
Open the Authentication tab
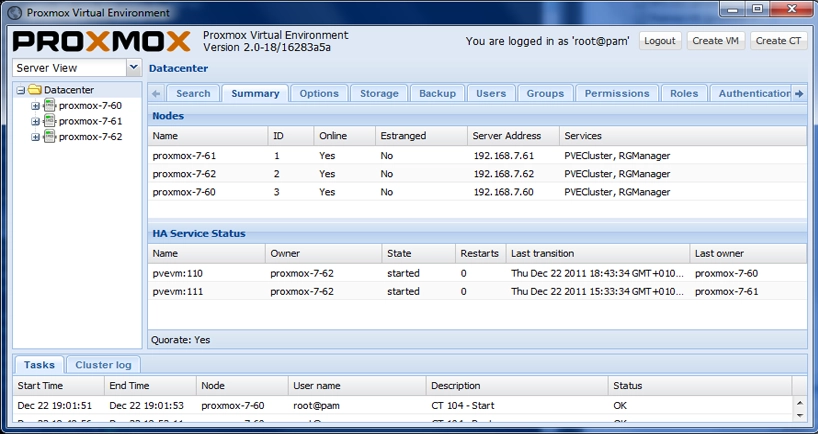[751, 93]
